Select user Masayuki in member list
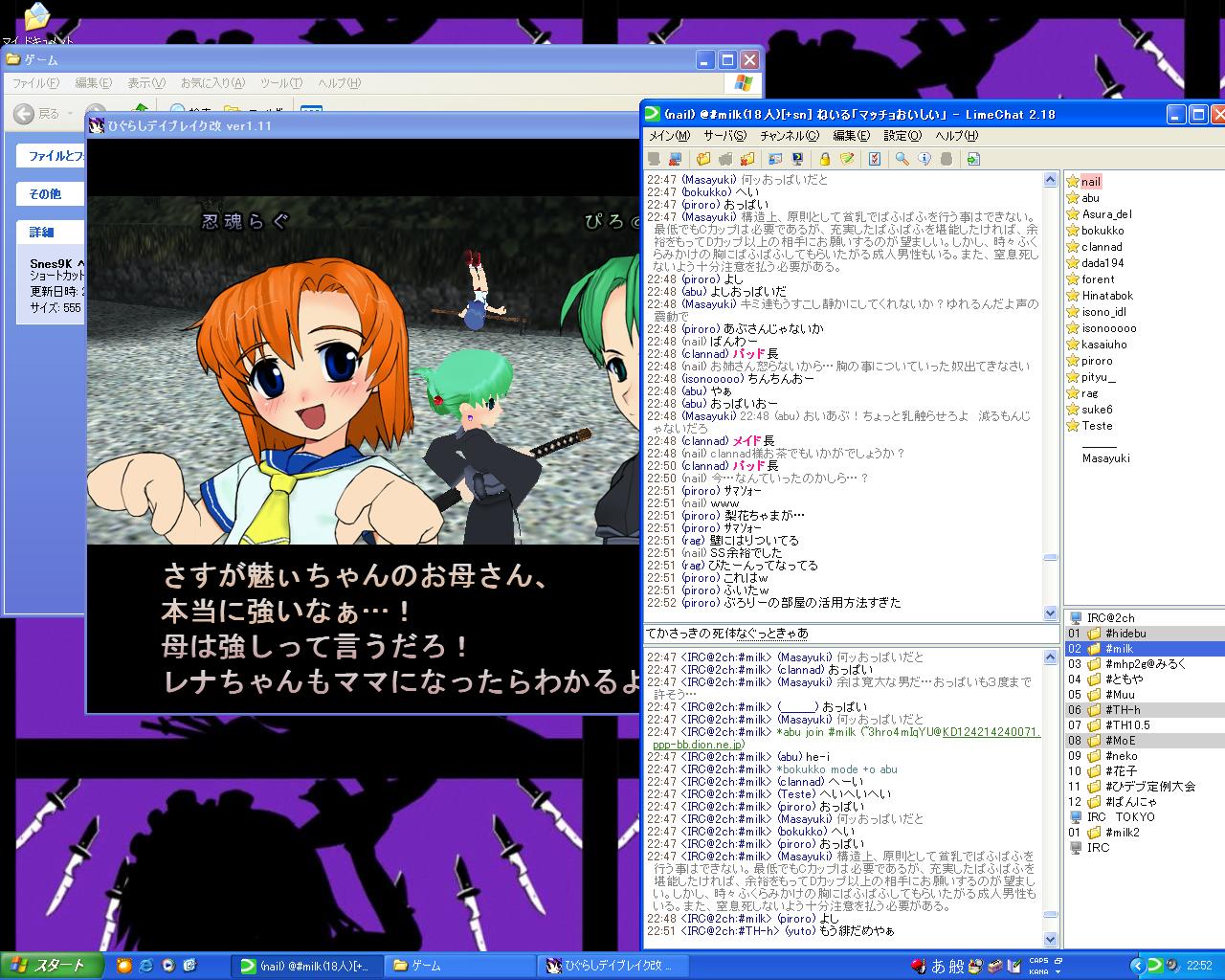This screenshot has height=980, width=1225. pos(1105,458)
